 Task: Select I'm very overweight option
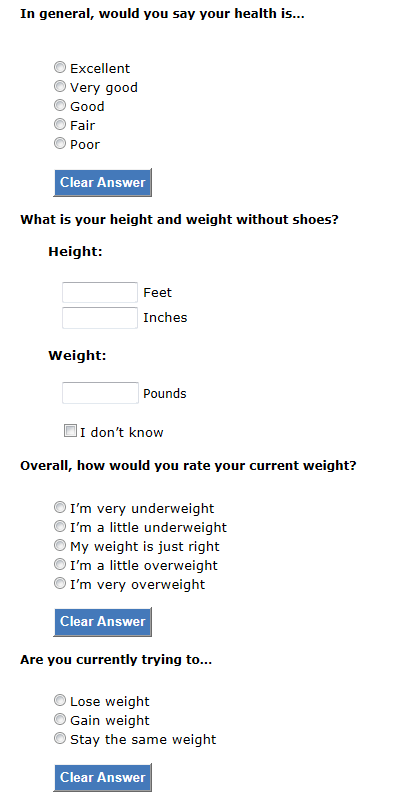point(60,583)
